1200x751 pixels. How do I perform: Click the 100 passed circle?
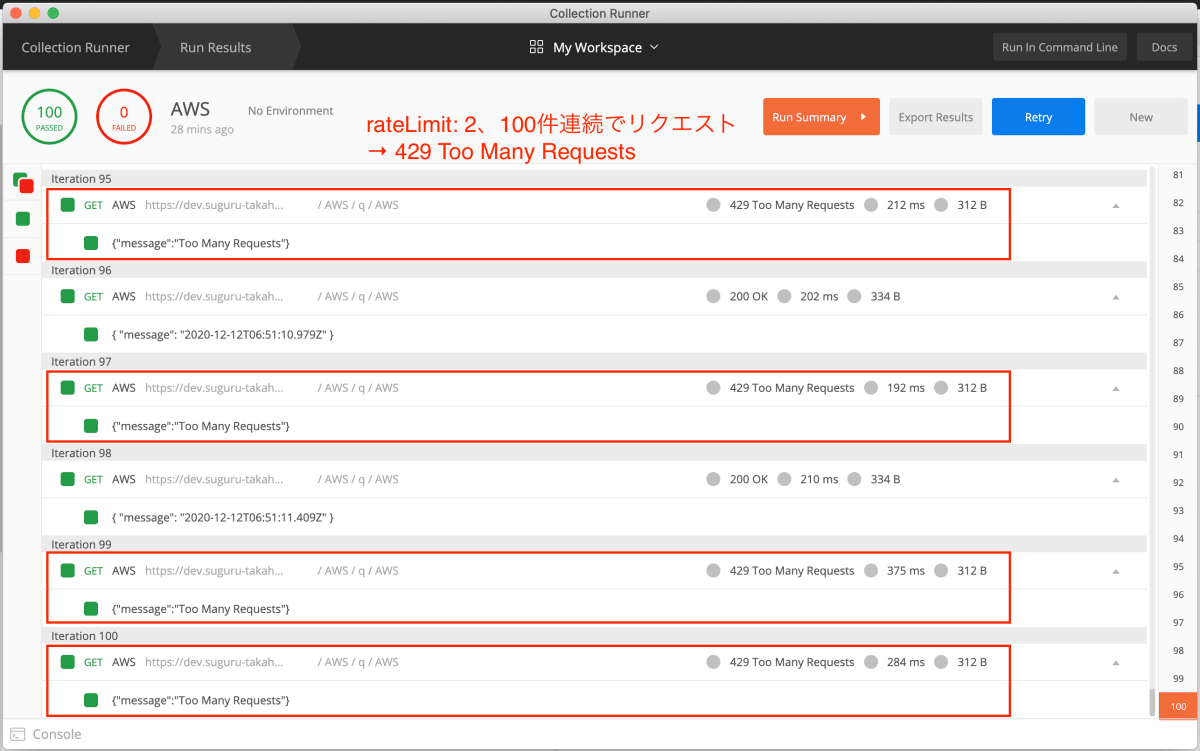pos(49,117)
